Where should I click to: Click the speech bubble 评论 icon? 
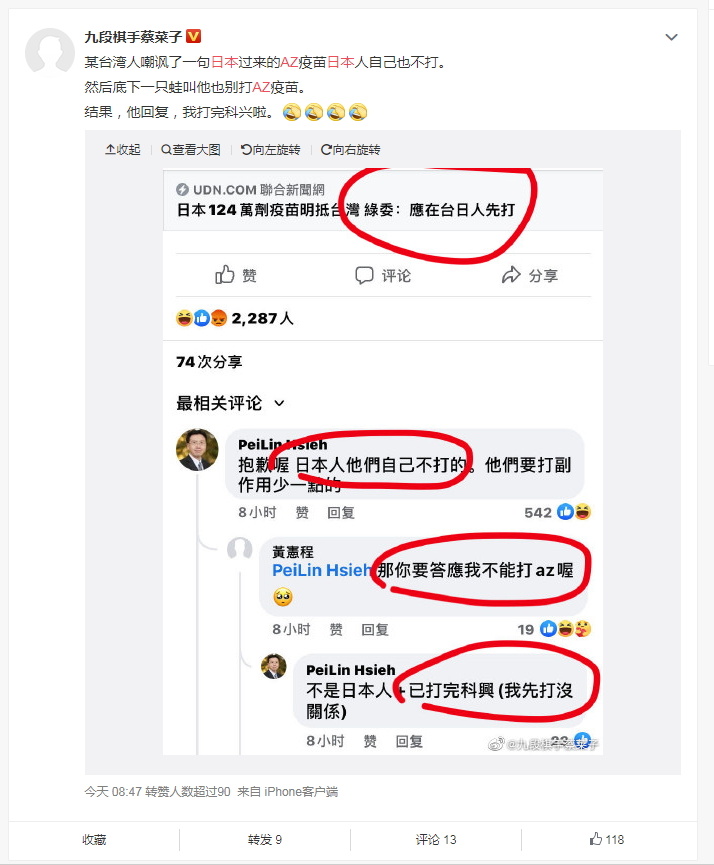pos(364,275)
